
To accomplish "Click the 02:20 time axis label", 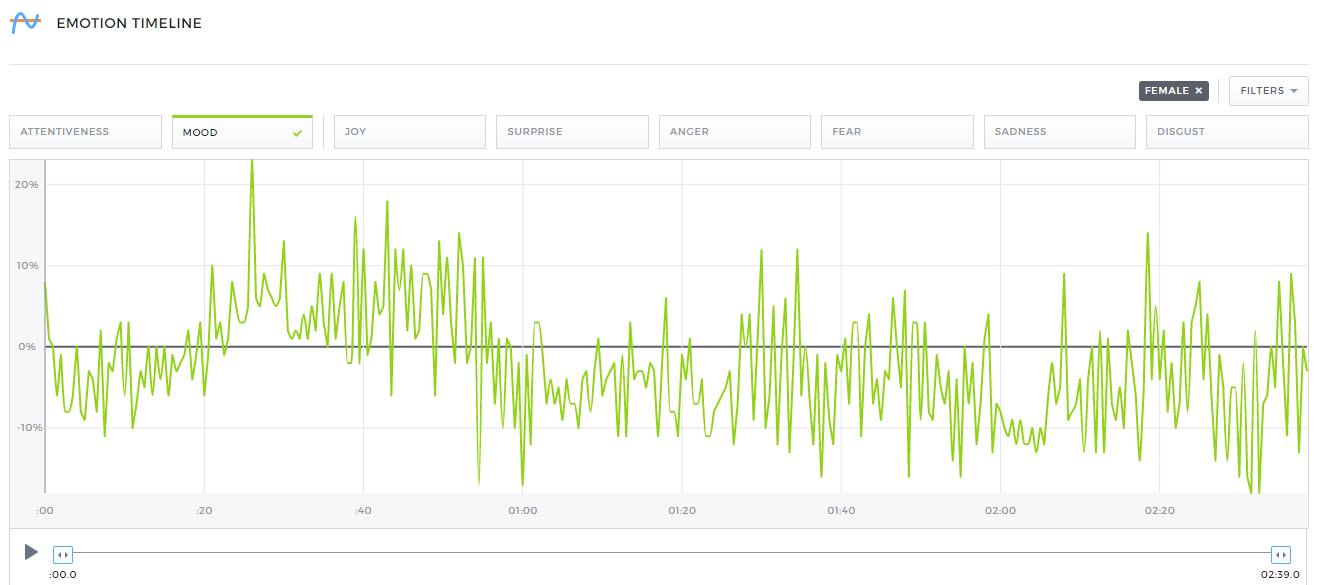I will [x=1159, y=511].
